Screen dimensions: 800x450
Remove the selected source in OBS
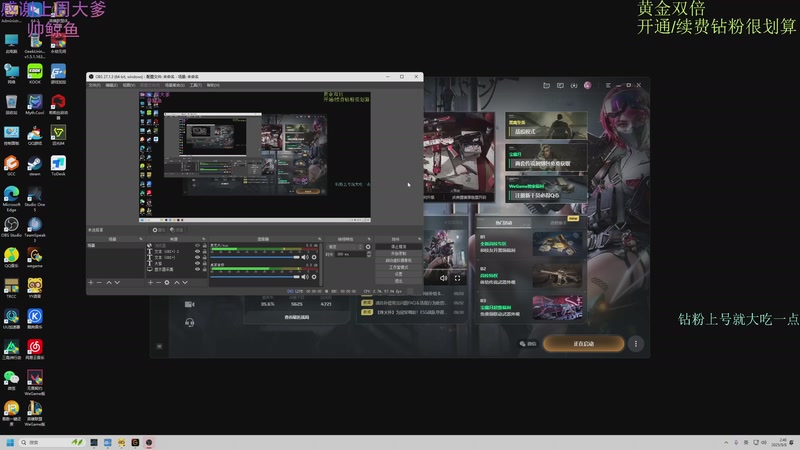click(159, 282)
